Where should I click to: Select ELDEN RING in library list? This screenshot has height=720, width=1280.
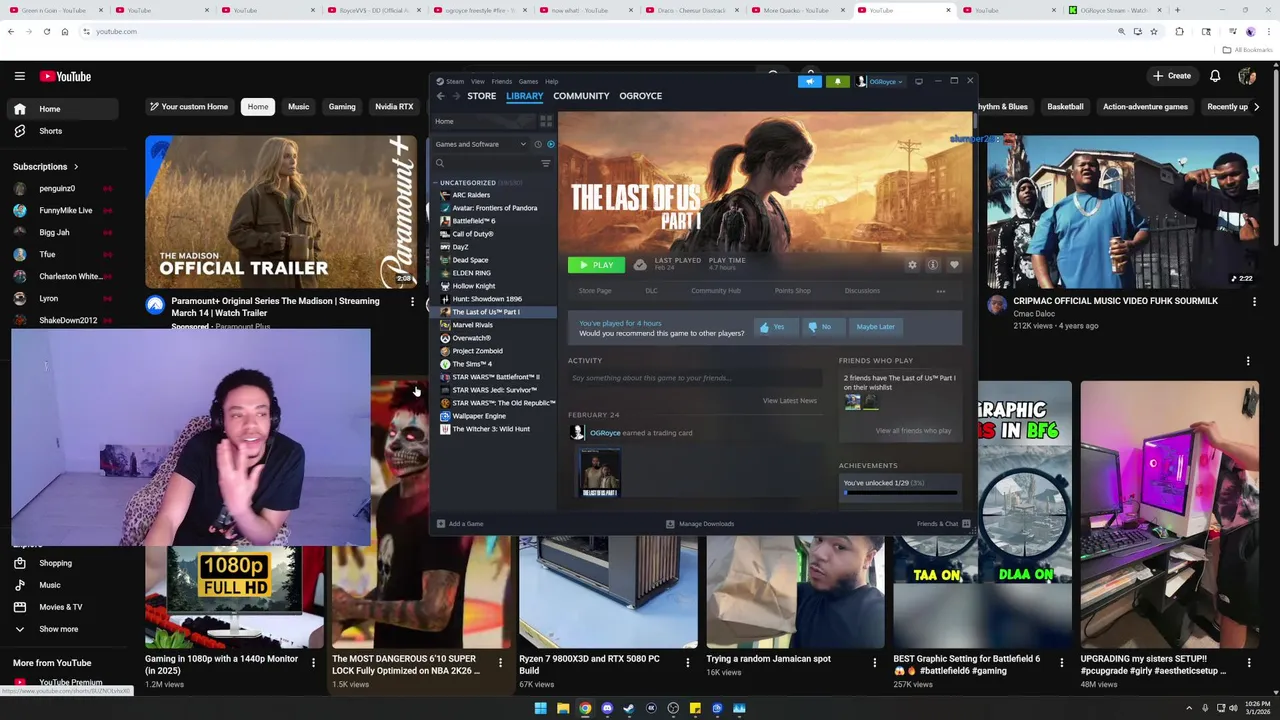(x=471, y=273)
